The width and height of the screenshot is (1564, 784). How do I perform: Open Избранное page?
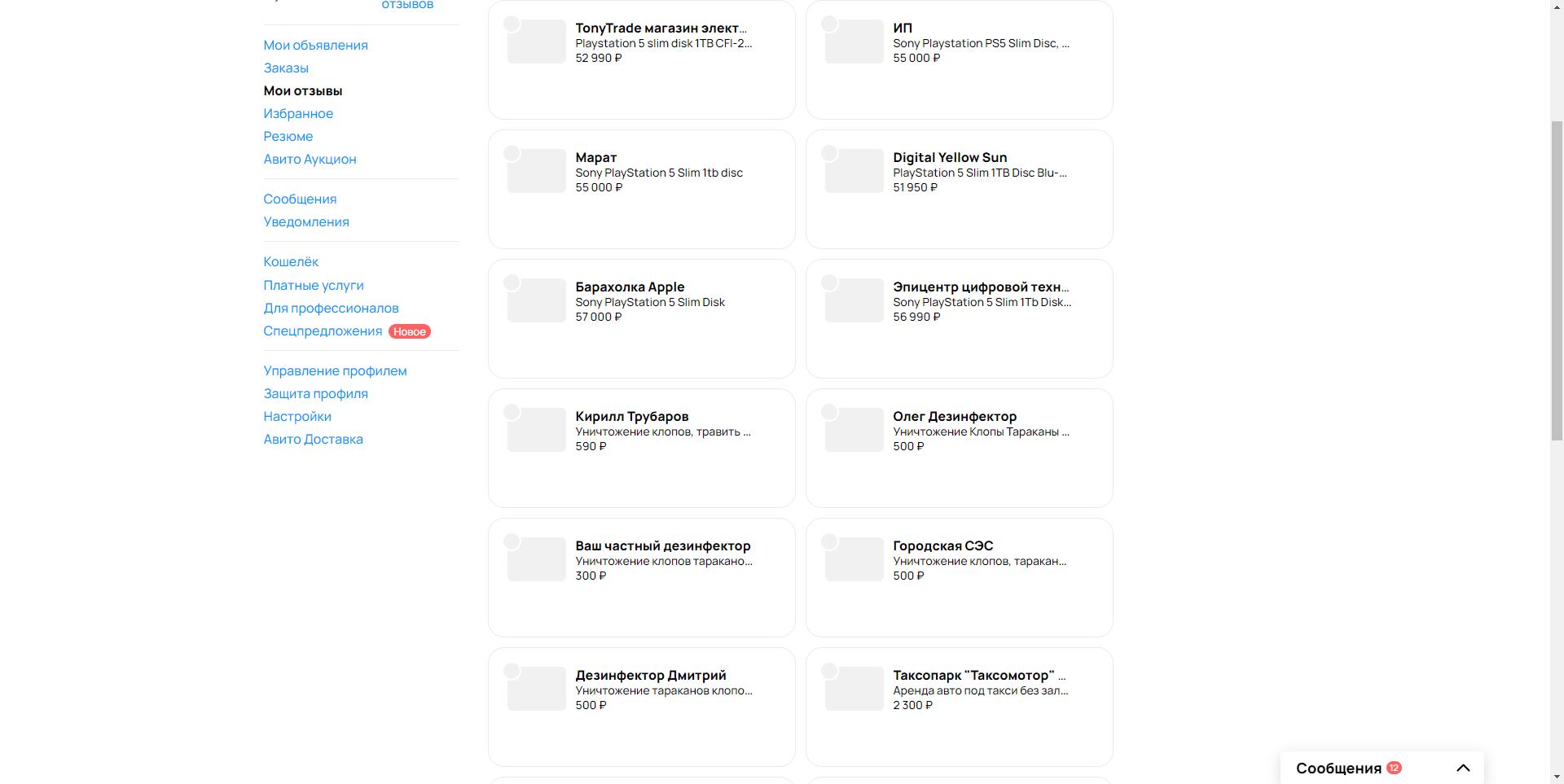(298, 114)
